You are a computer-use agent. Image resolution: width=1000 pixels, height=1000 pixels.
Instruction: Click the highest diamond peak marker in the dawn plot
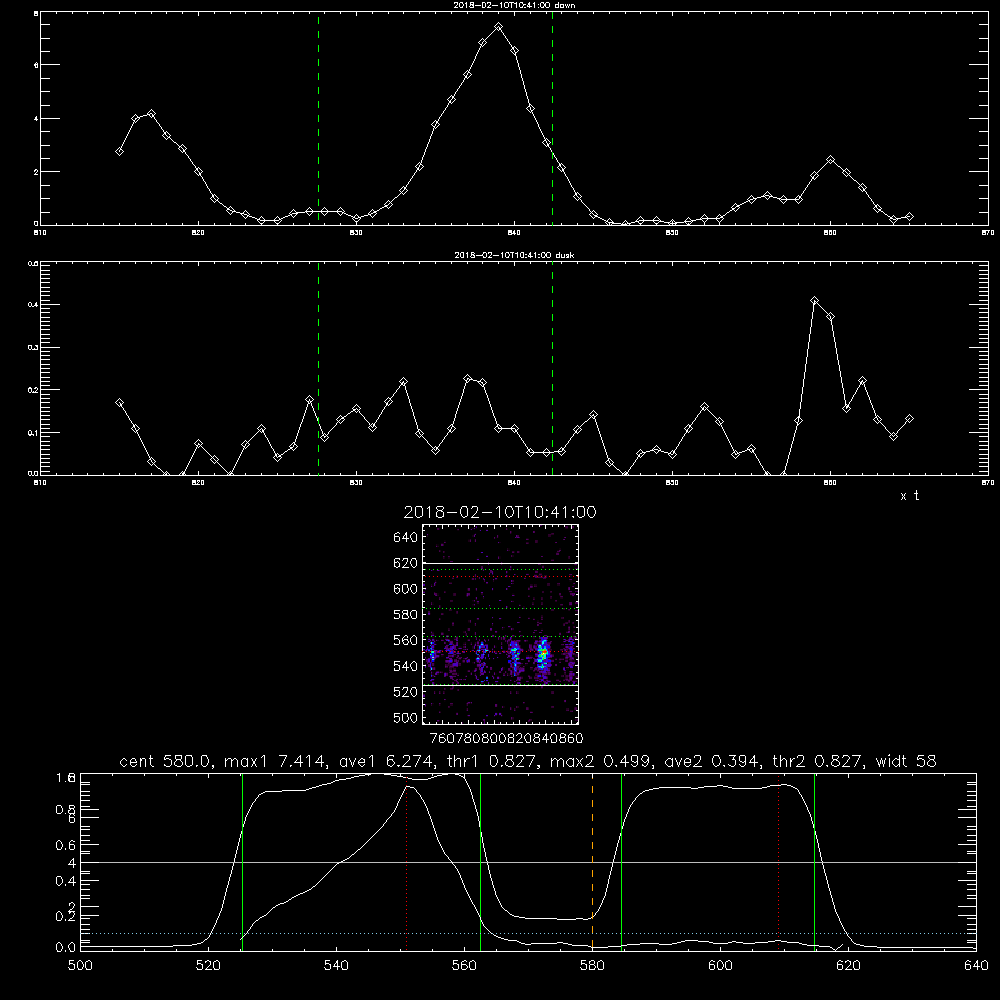tap(498, 27)
